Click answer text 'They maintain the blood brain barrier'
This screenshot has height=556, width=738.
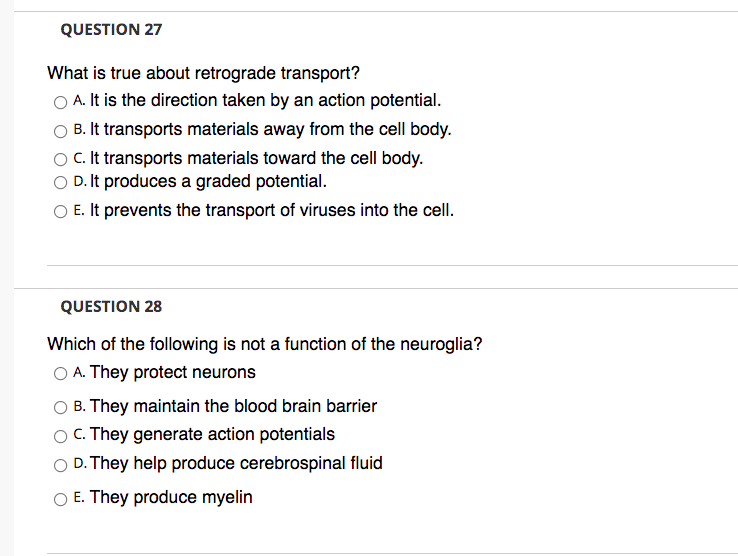pos(233,406)
